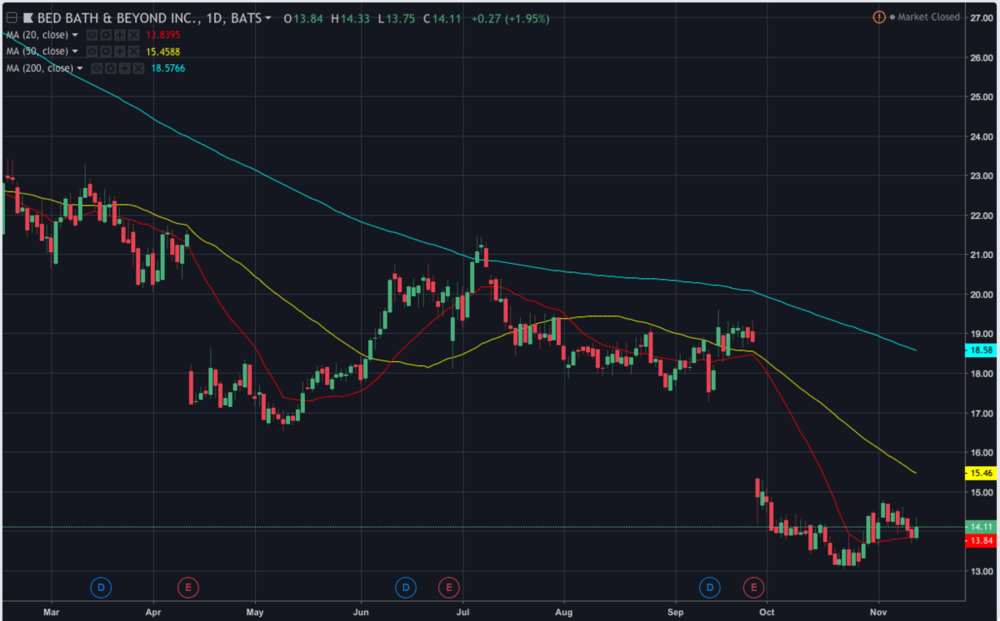Expand the MA (200, close) dropdown arrow

click(81, 68)
